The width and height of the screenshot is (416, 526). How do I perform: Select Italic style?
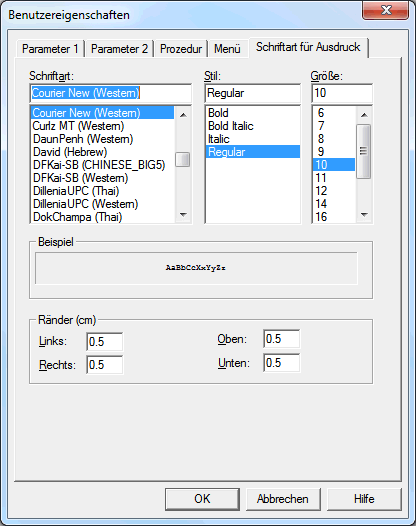click(253, 139)
